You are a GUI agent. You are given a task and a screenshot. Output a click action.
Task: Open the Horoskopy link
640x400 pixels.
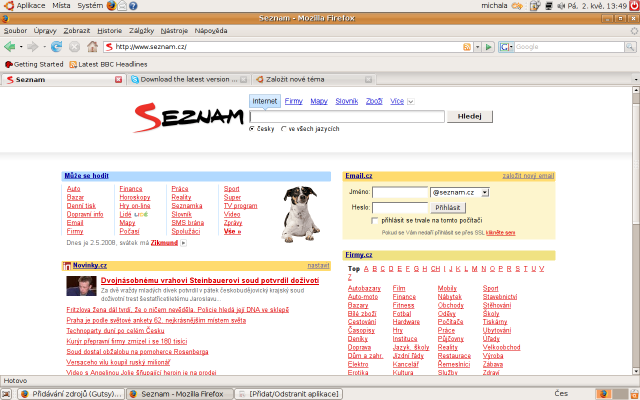coord(135,198)
